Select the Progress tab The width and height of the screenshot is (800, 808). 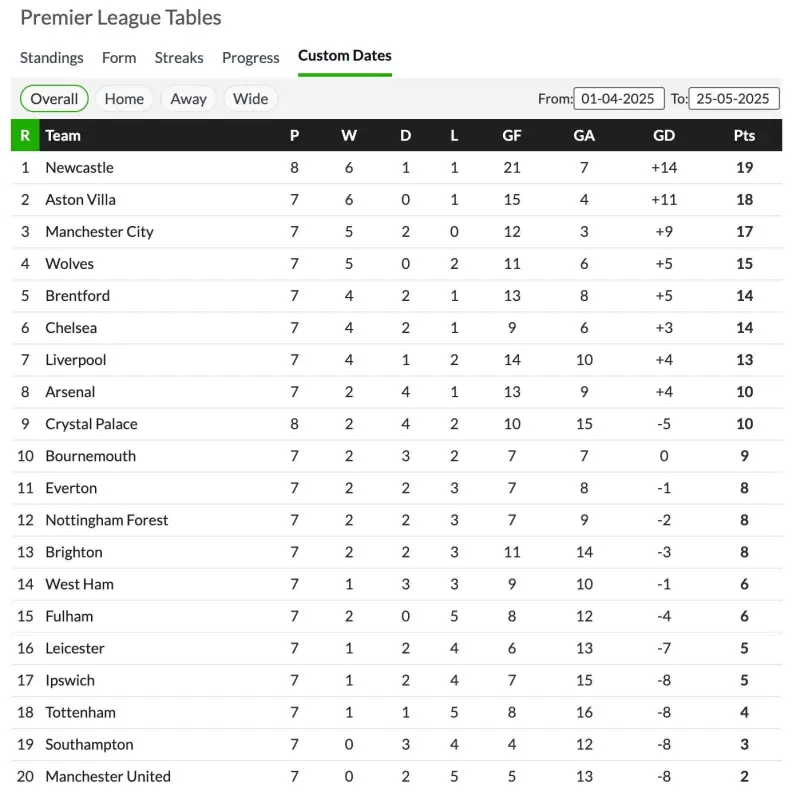click(x=251, y=58)
